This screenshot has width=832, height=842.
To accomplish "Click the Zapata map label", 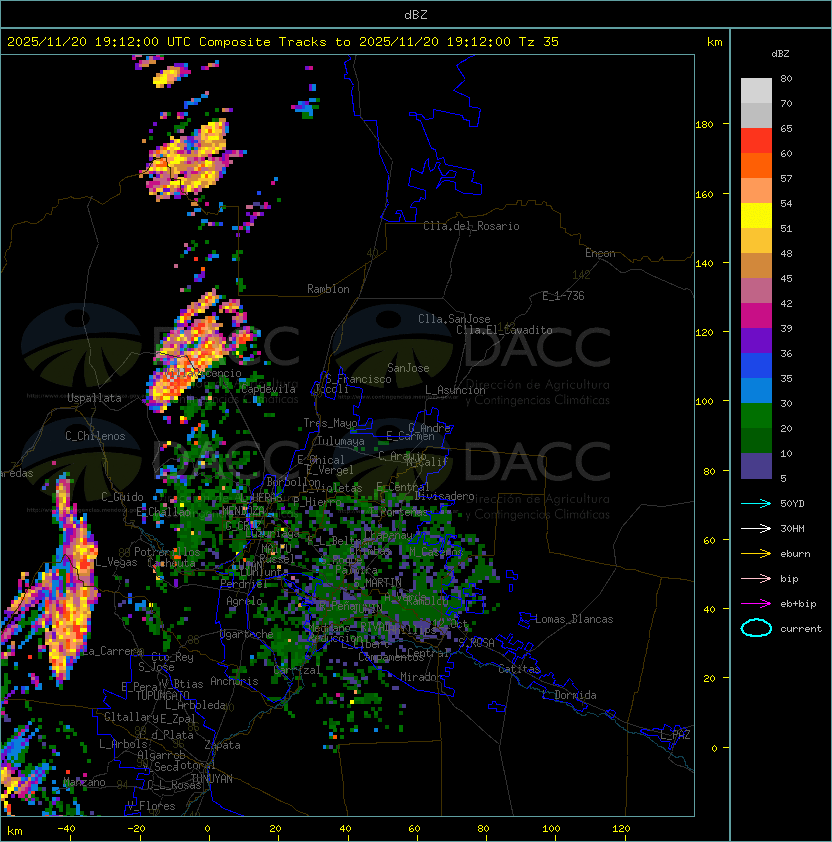I will (x=222, y=745).
